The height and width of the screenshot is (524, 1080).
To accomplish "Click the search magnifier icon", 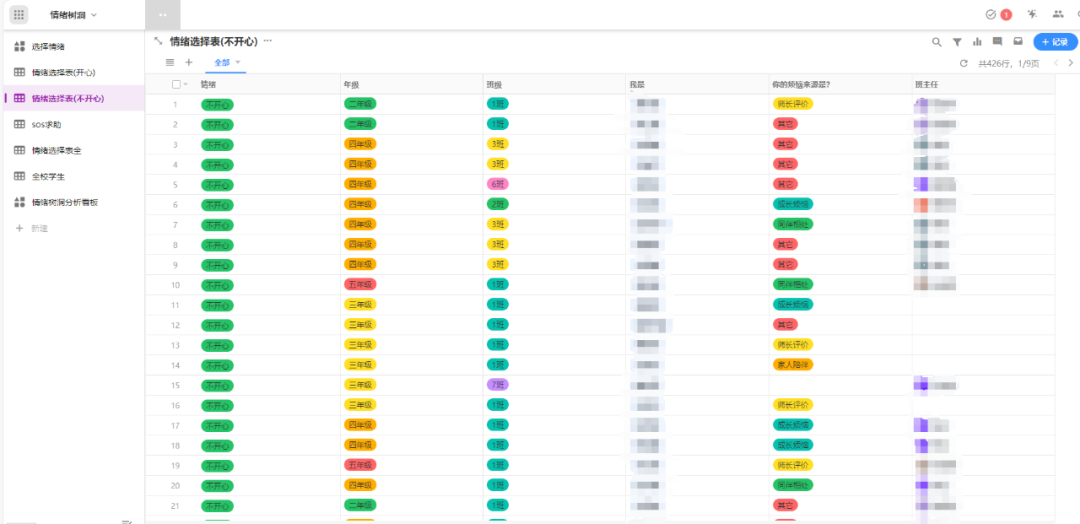I will coord(937,42).
